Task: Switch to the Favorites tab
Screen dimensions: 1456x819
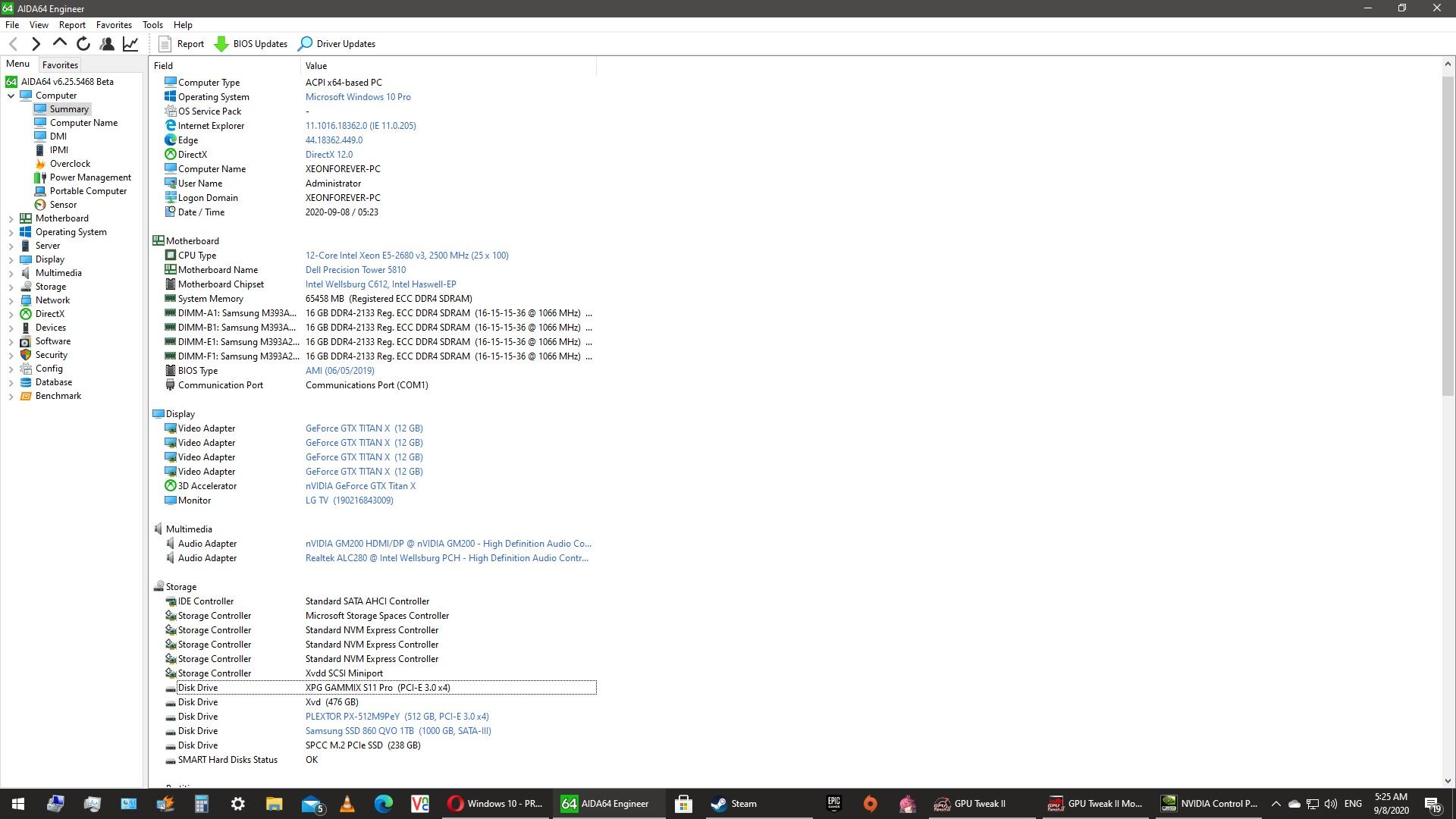Action: 60,64
